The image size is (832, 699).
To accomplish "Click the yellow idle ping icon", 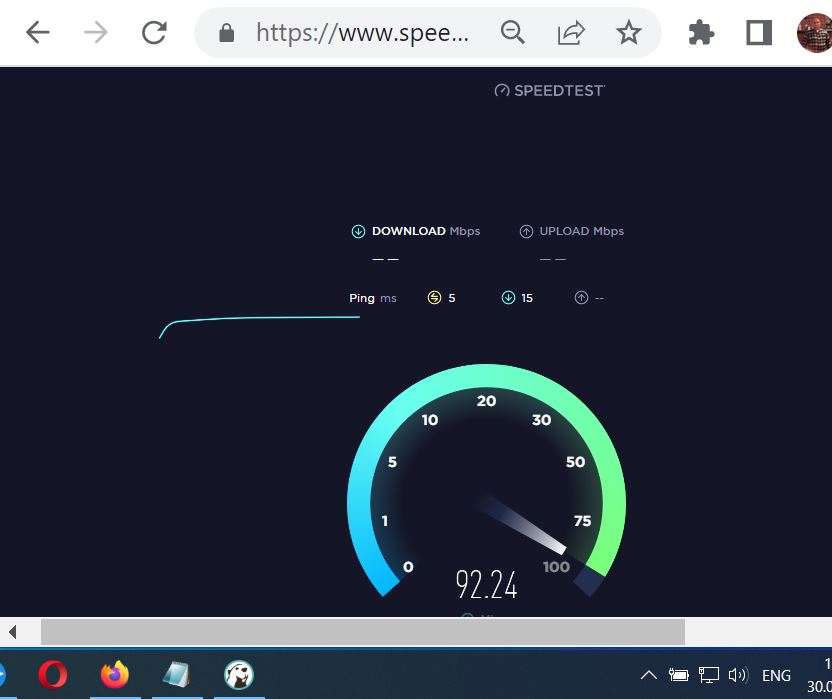I will (x=434, y=298).
